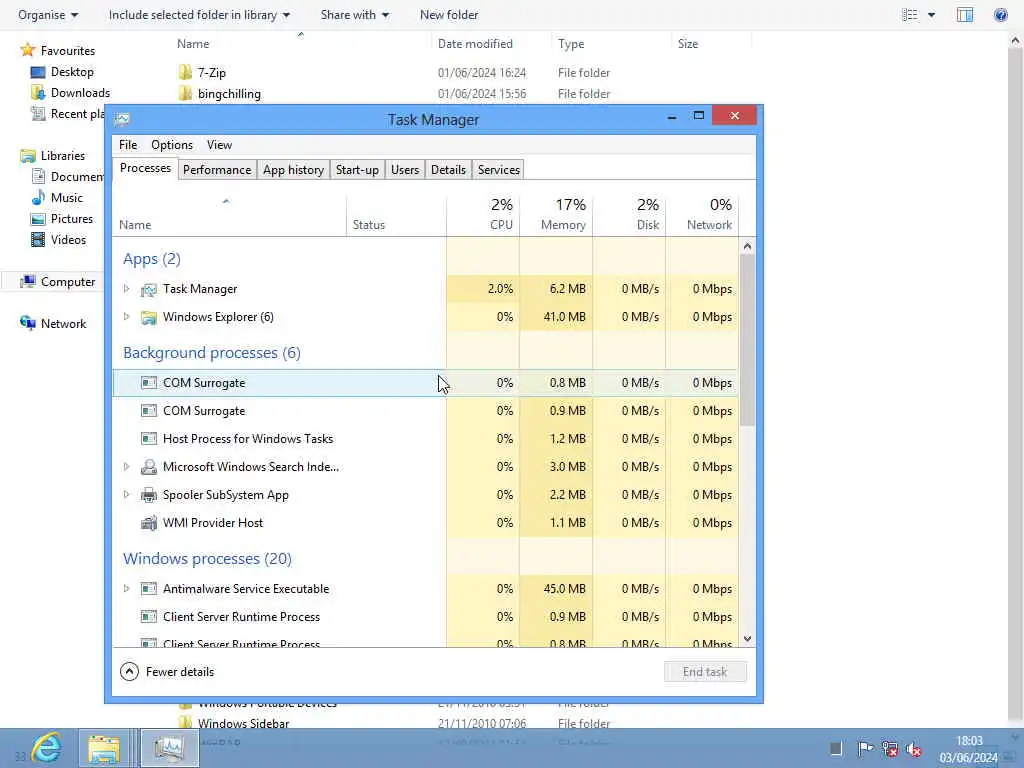
Task: Select the first Client Server Runtime Process row
Action: (x=426, y=616)
